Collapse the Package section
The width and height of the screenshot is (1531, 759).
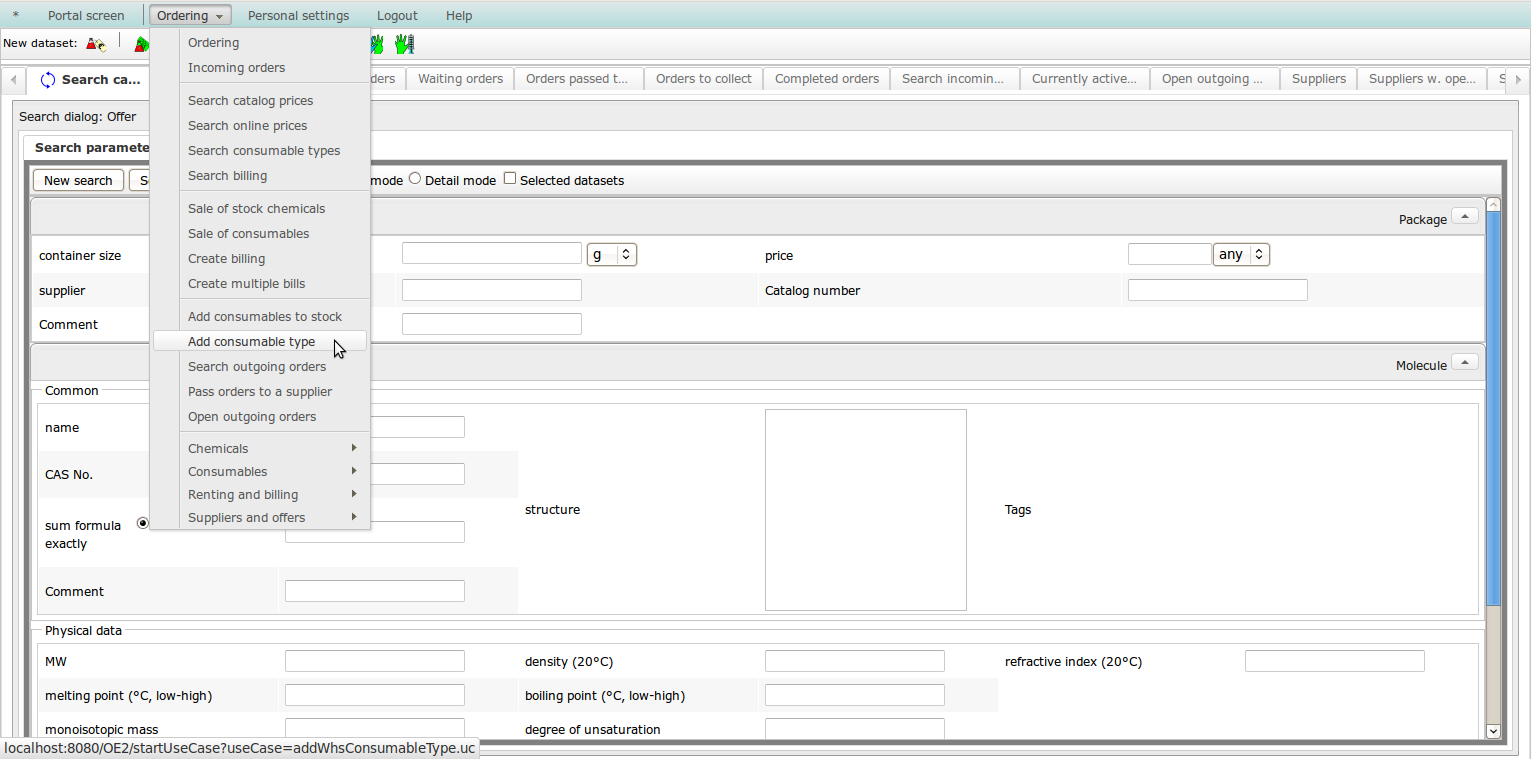(1464, 216)
